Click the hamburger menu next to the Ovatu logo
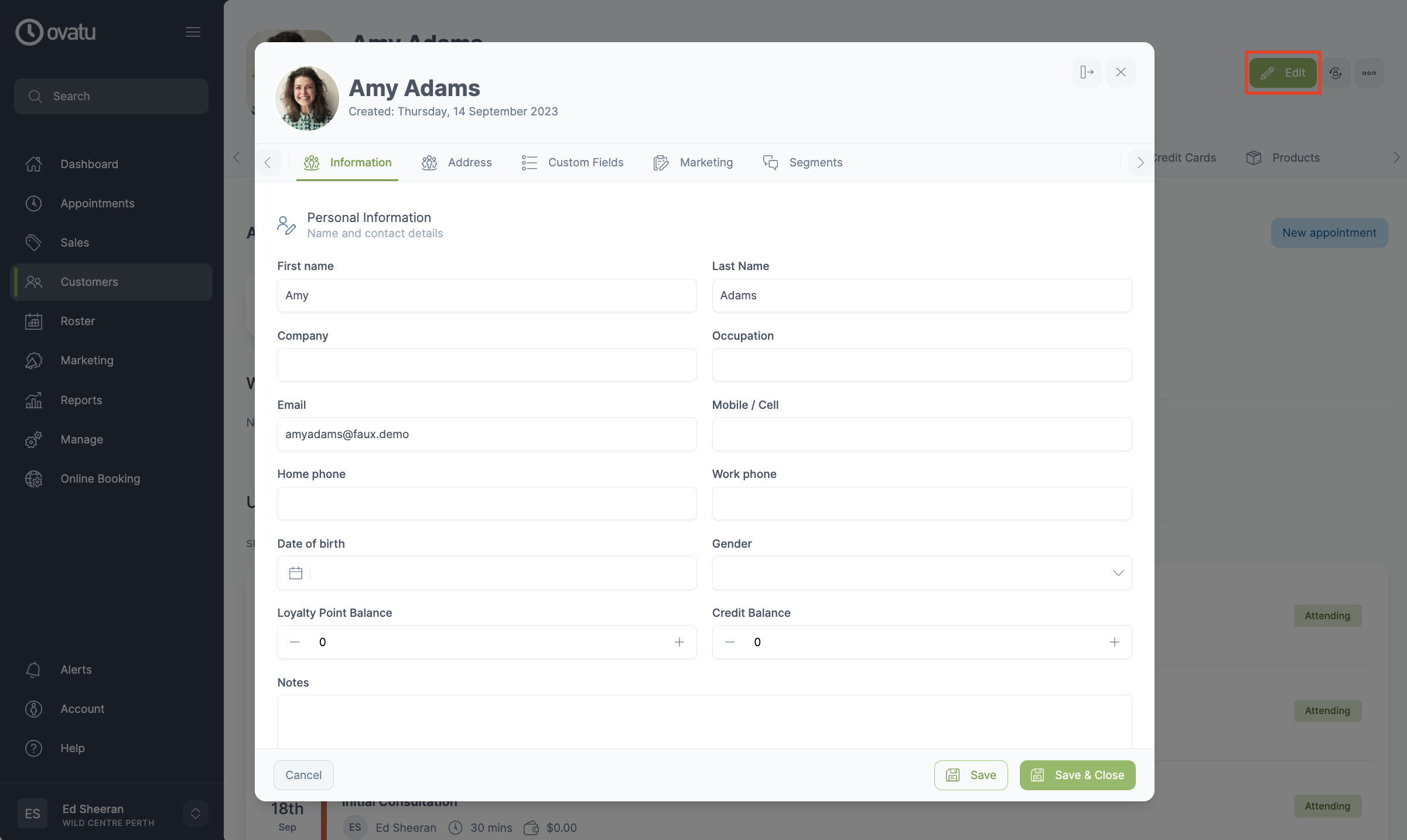 (193, 32)
